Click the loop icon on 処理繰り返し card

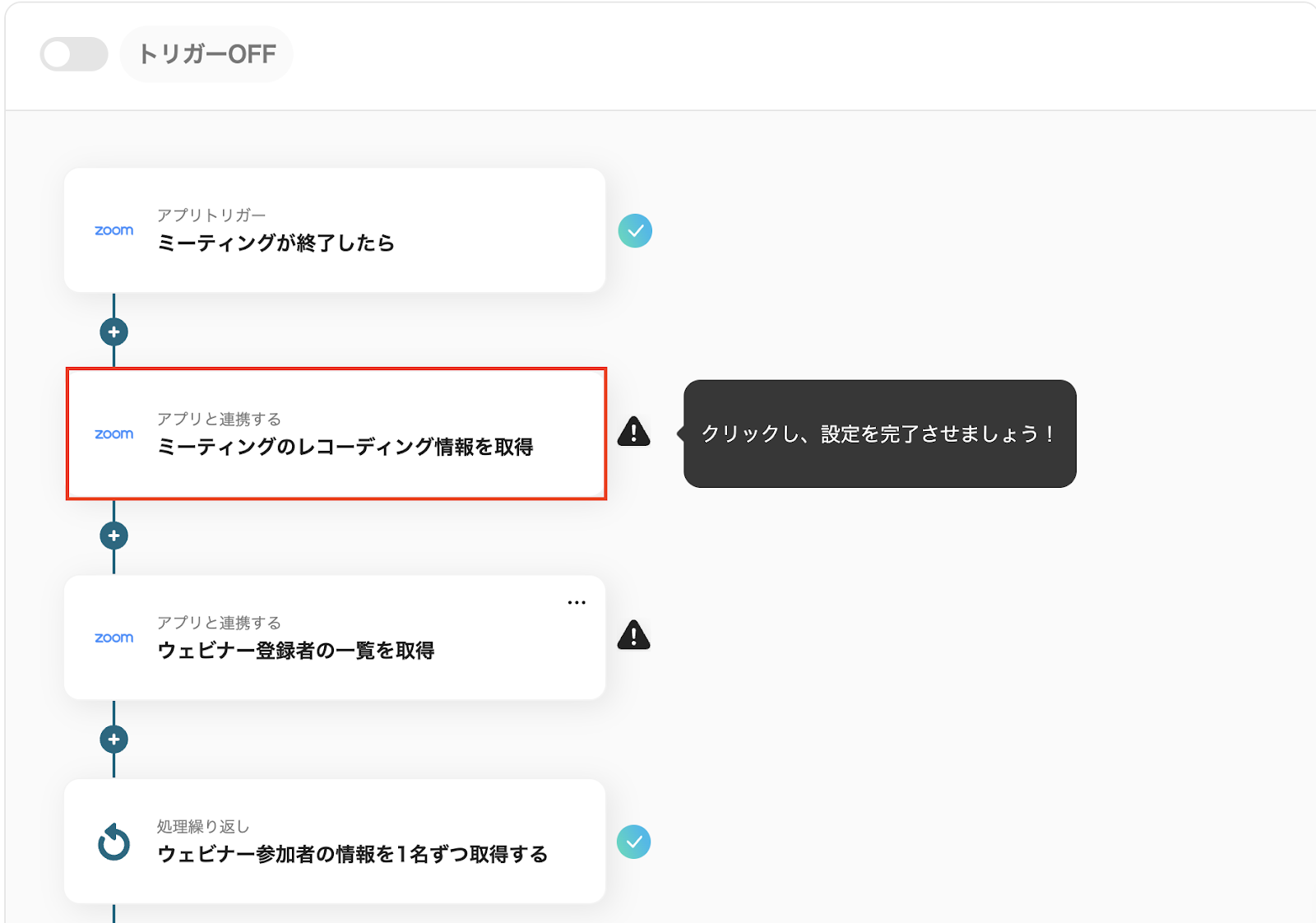pyautogui.click(x=114, y=842)
